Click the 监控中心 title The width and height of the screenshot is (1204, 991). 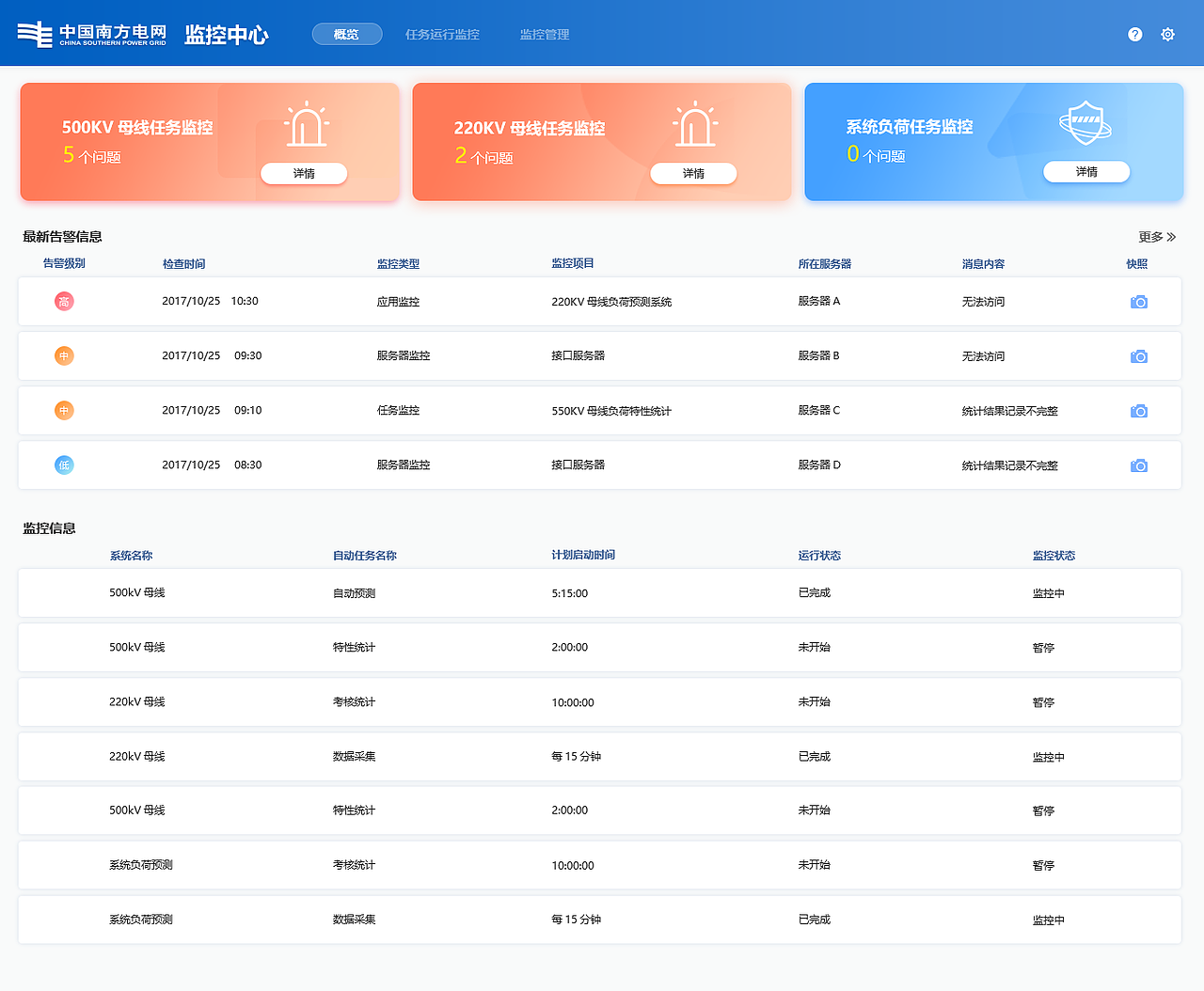[227, 35]
